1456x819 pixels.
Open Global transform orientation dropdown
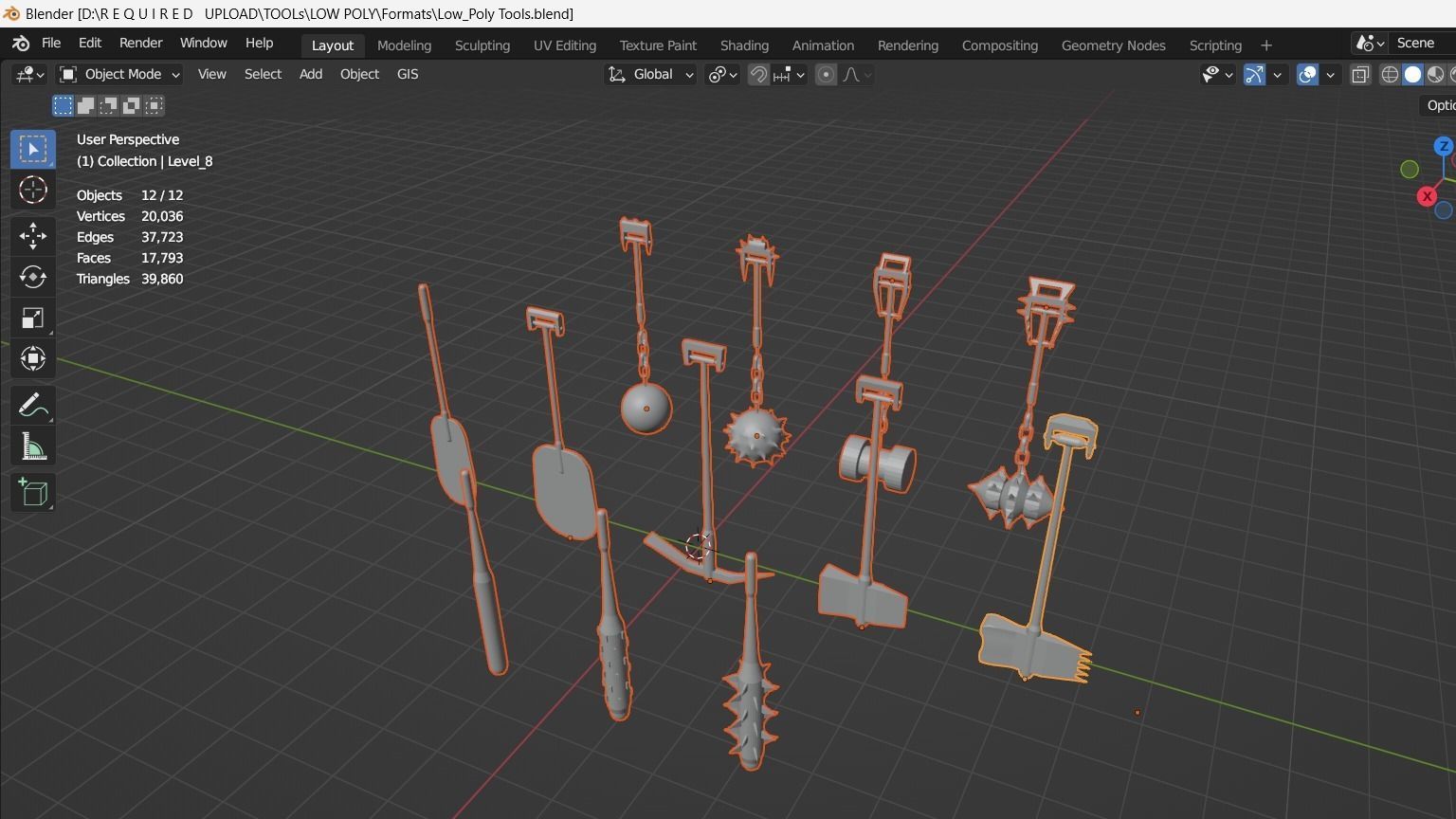(650, 74)
